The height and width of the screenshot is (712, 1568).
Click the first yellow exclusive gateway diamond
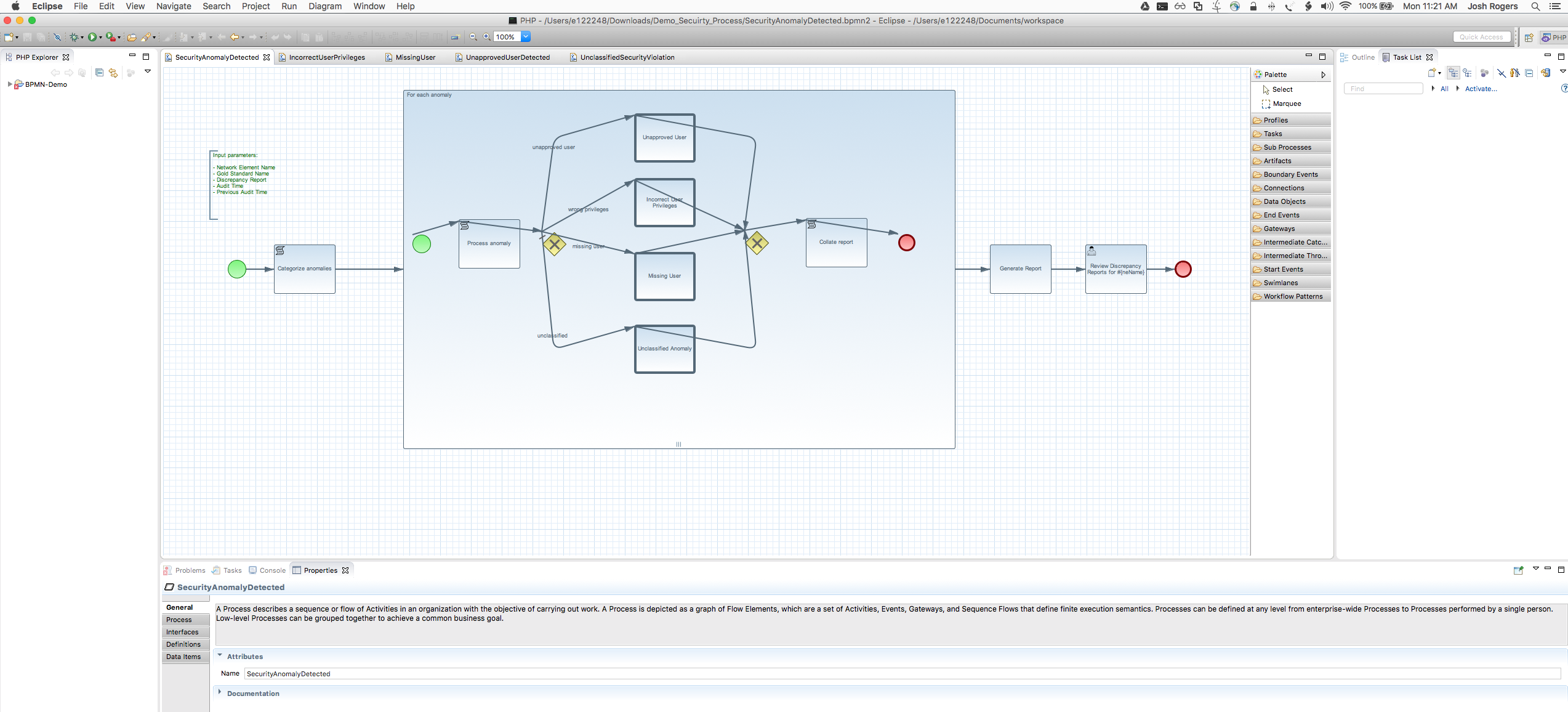click(x=555, y=245)
